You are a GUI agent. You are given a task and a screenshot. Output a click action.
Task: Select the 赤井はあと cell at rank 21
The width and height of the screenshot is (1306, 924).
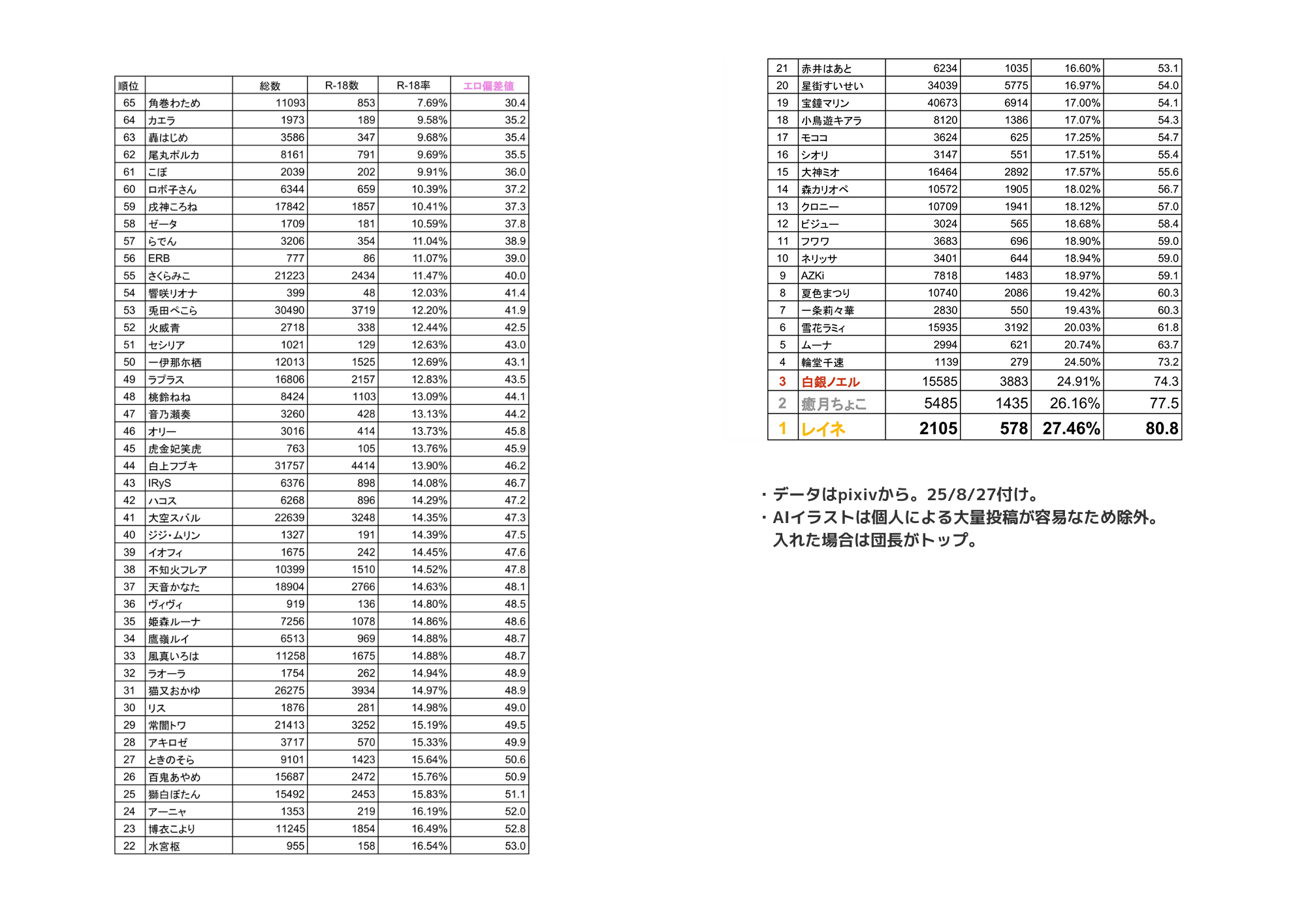(826, 69)
